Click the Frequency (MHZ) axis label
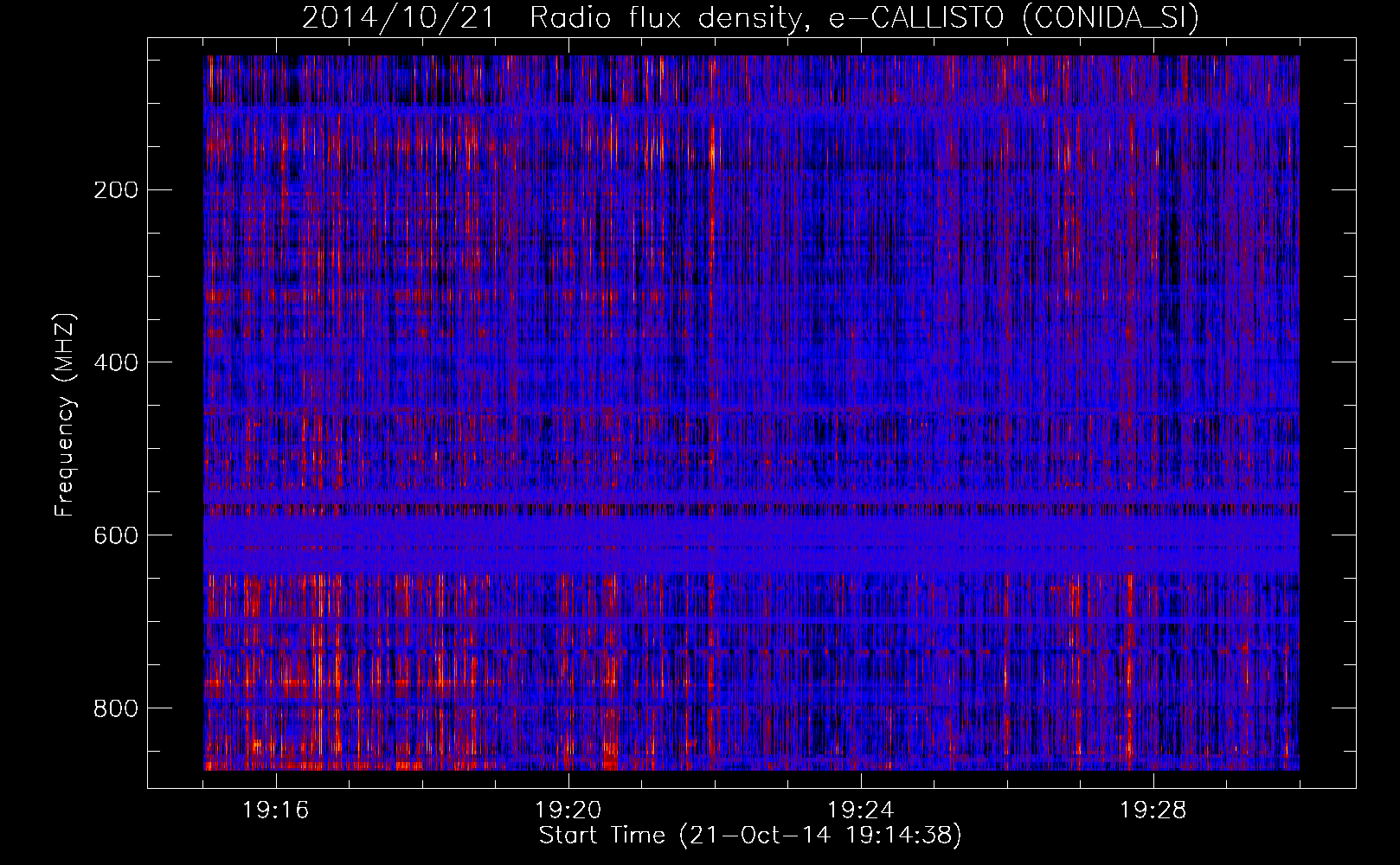The height and width of the screenshot is (865, 1400). [x=65, y=415]
